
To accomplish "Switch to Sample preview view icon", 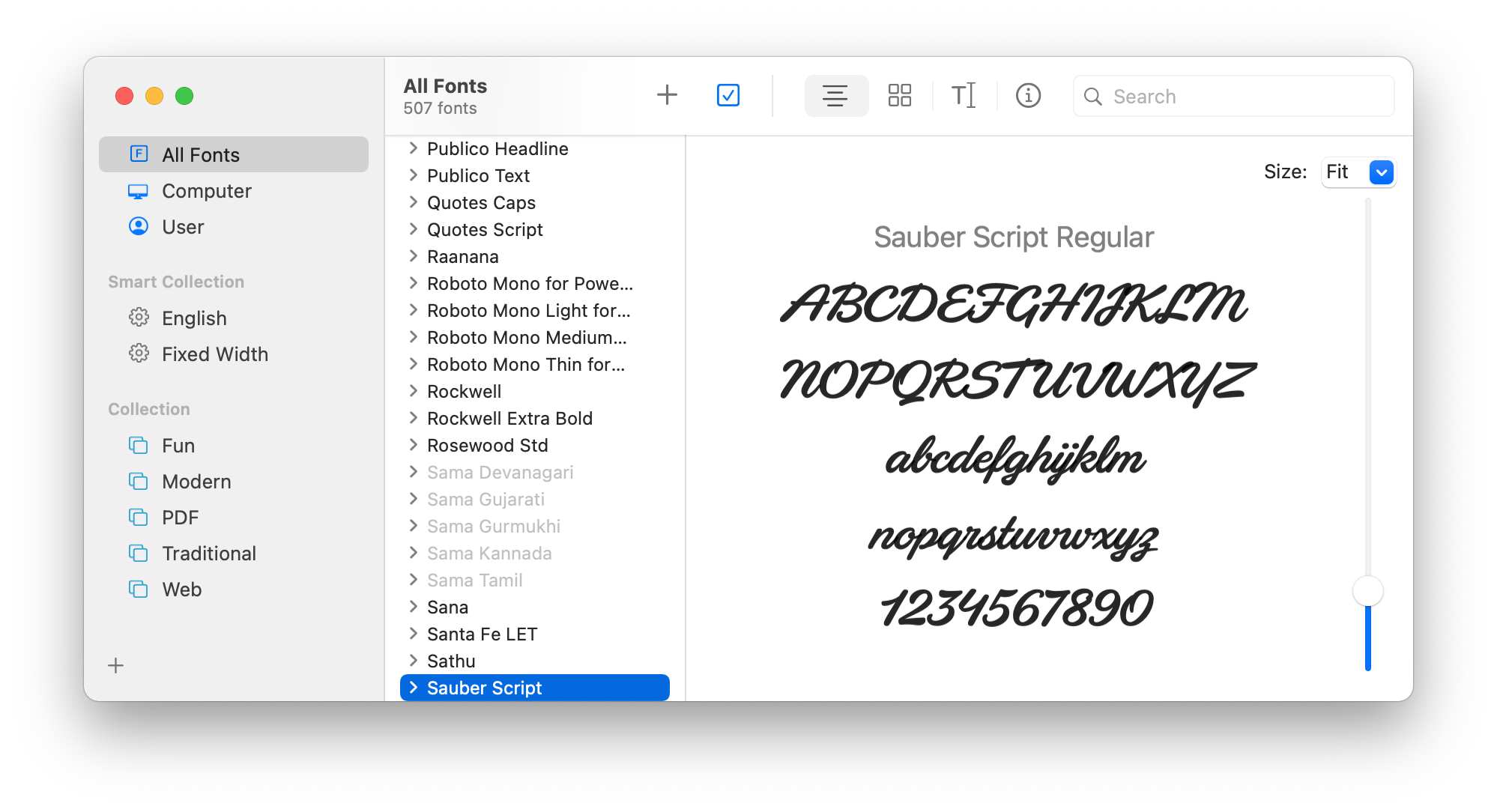I will 835,95.
